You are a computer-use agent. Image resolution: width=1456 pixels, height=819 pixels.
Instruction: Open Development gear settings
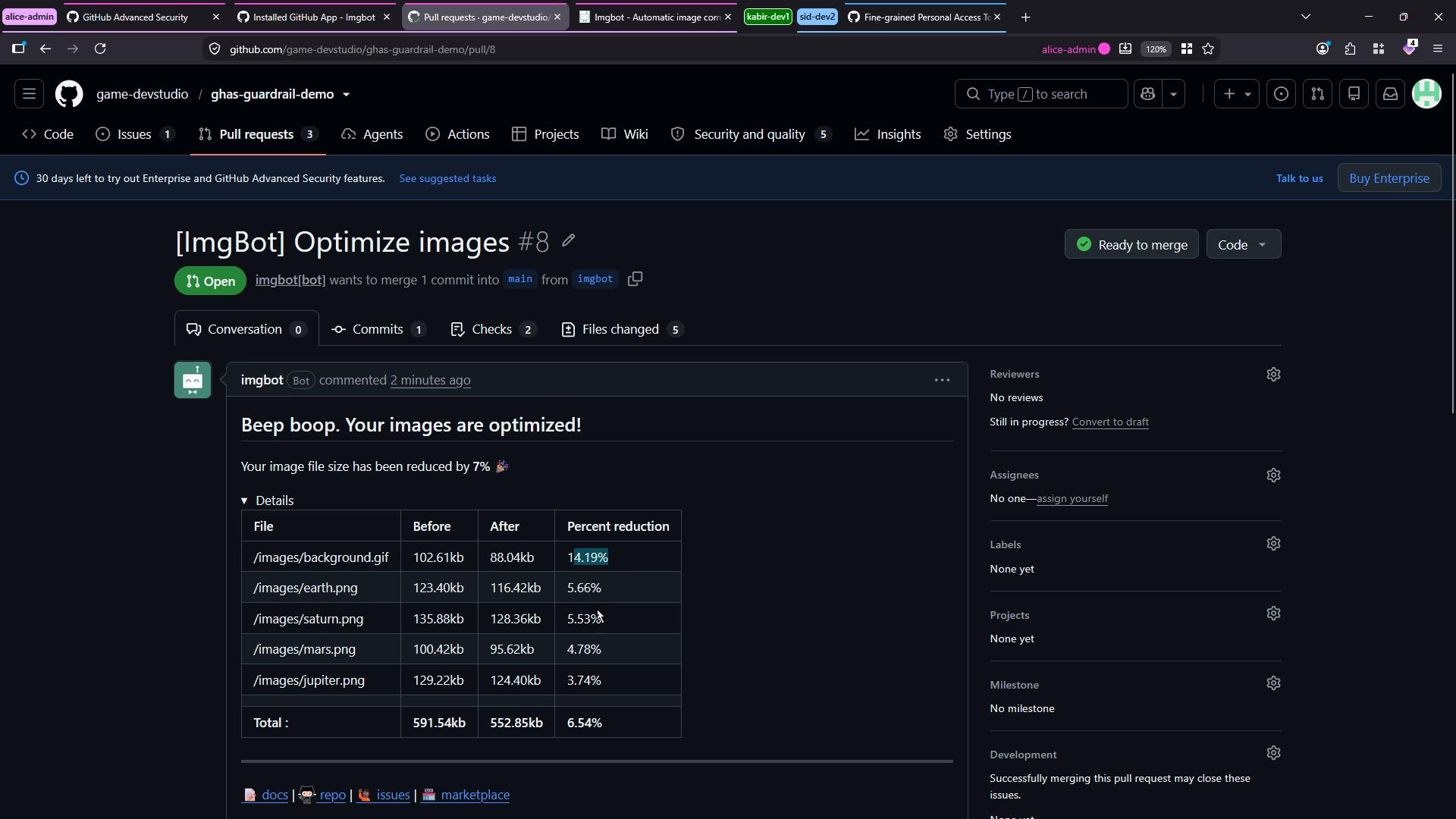tap(1273, 753)
